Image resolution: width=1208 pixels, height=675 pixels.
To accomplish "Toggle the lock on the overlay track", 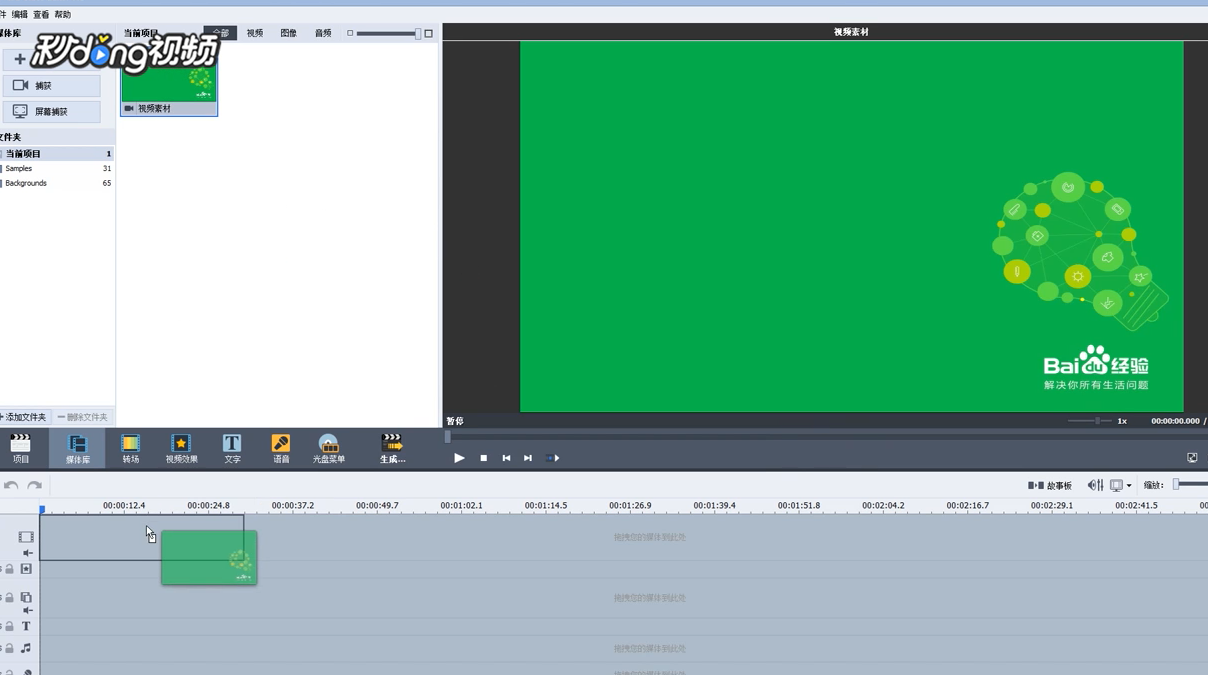I will pyautogui.click(x=9, y=597).
